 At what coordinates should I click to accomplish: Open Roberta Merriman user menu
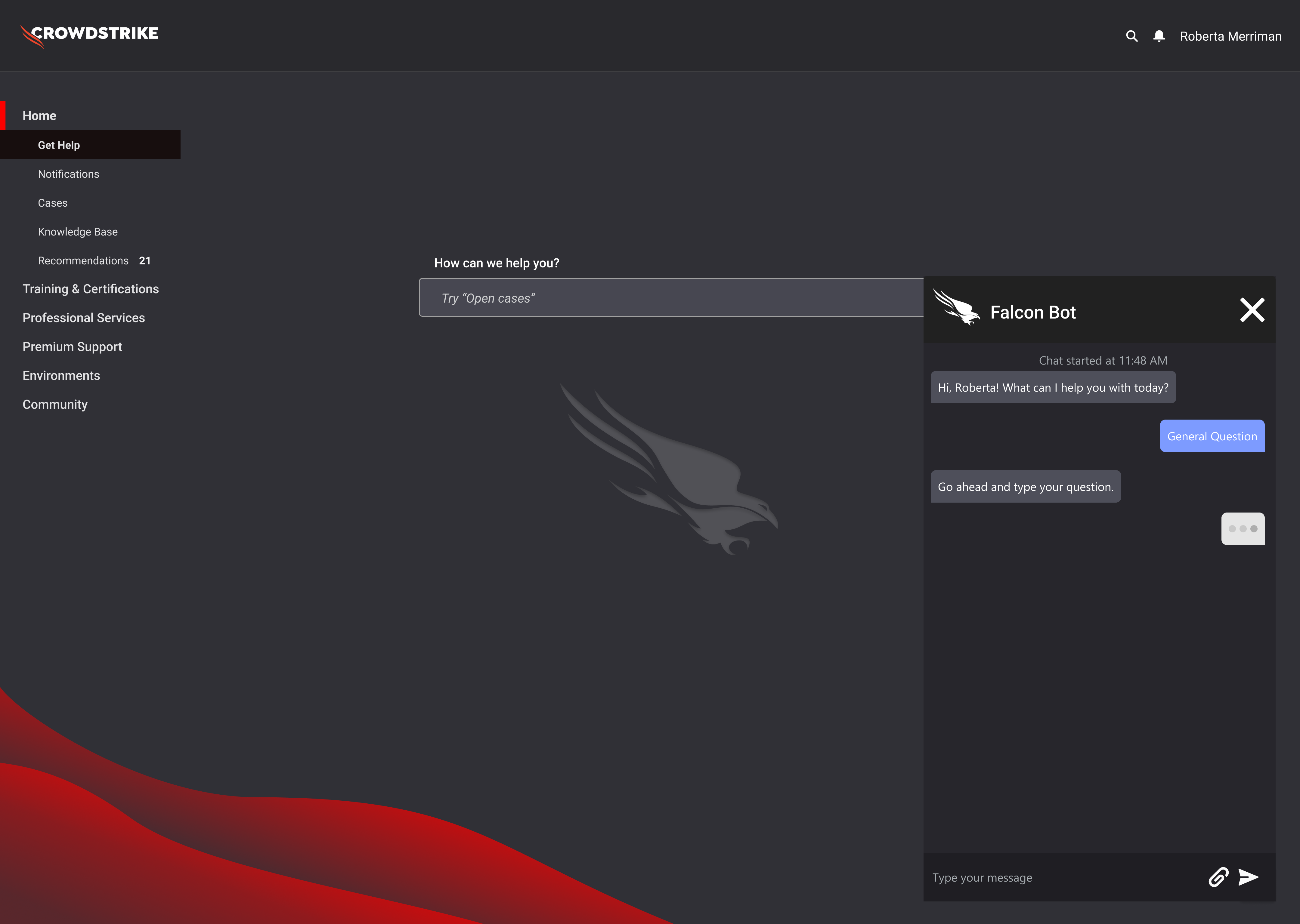point(1230,36)
